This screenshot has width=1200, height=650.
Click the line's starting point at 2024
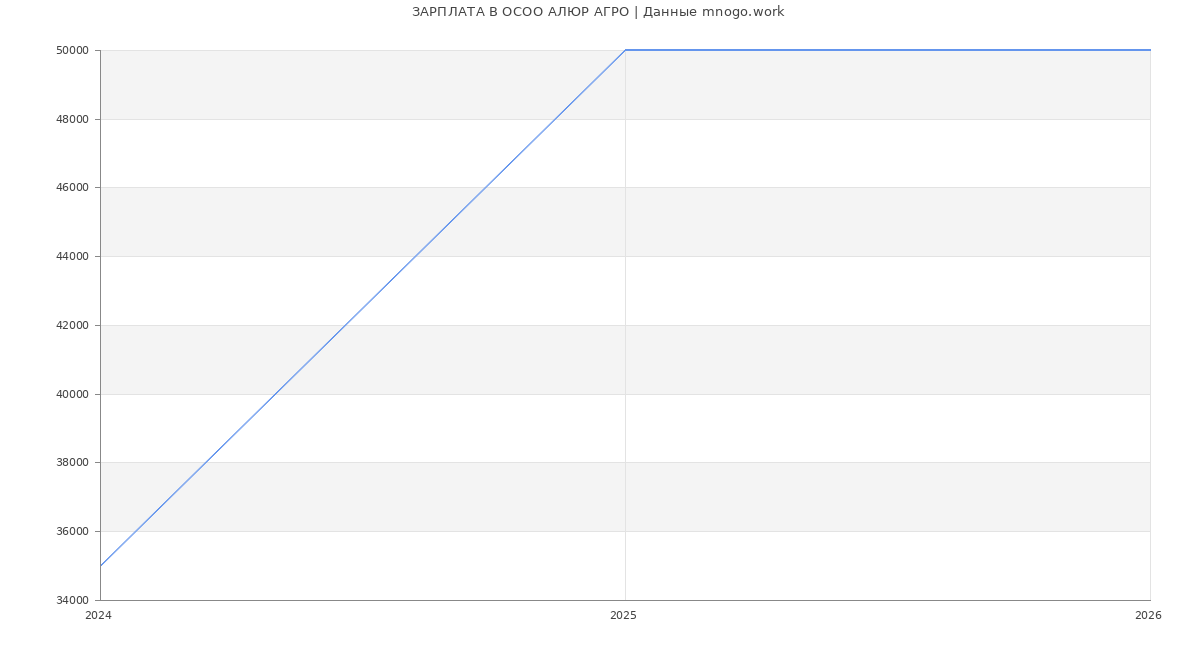(101, 566)
